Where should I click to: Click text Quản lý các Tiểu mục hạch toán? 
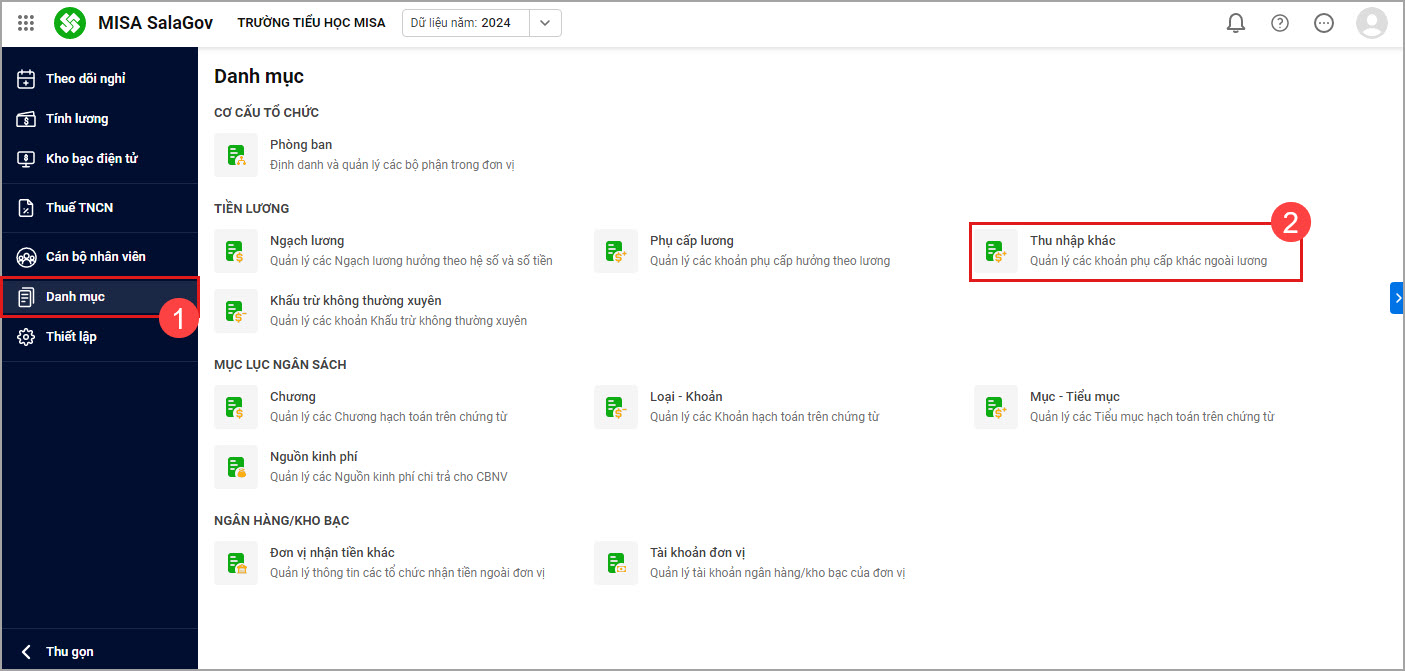point(1152,417)
